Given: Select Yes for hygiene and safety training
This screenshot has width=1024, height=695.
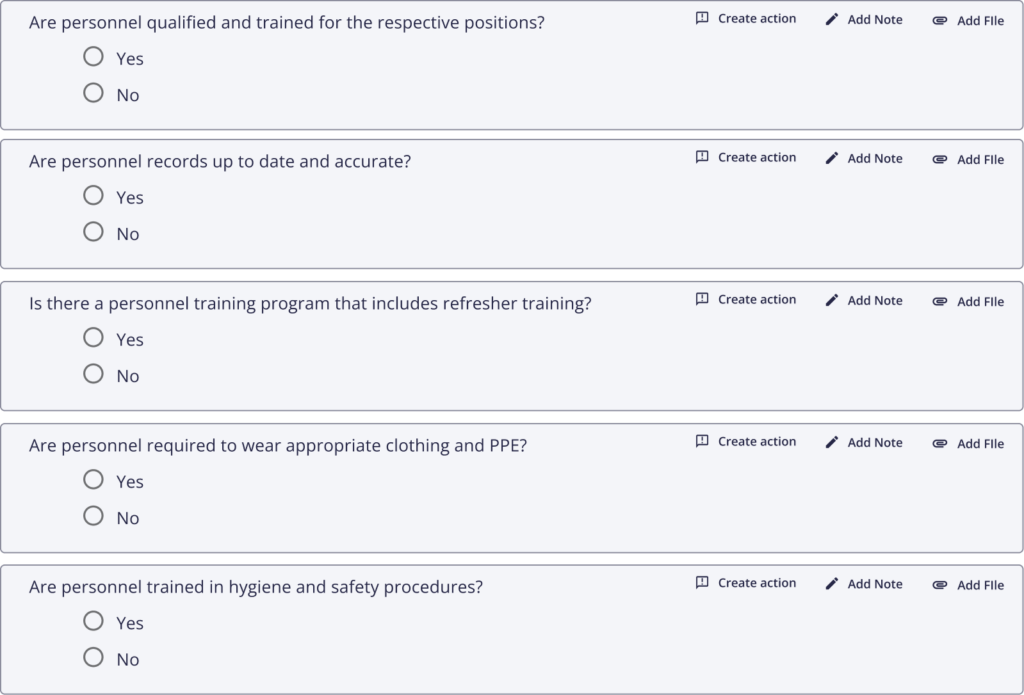Looking at the screenshot, I should 93,621.
